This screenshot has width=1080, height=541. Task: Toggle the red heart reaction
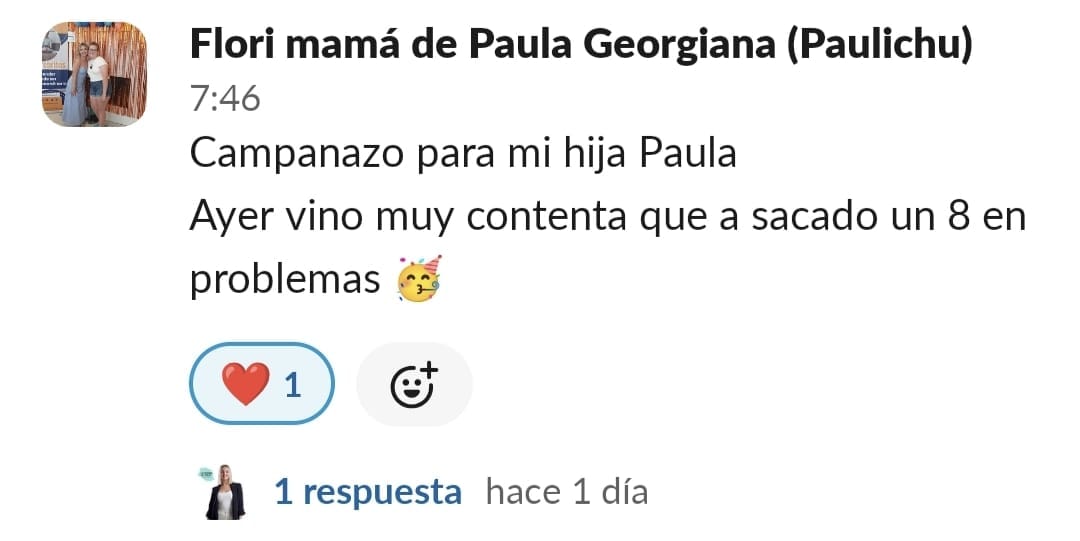[x=261, y=384]
